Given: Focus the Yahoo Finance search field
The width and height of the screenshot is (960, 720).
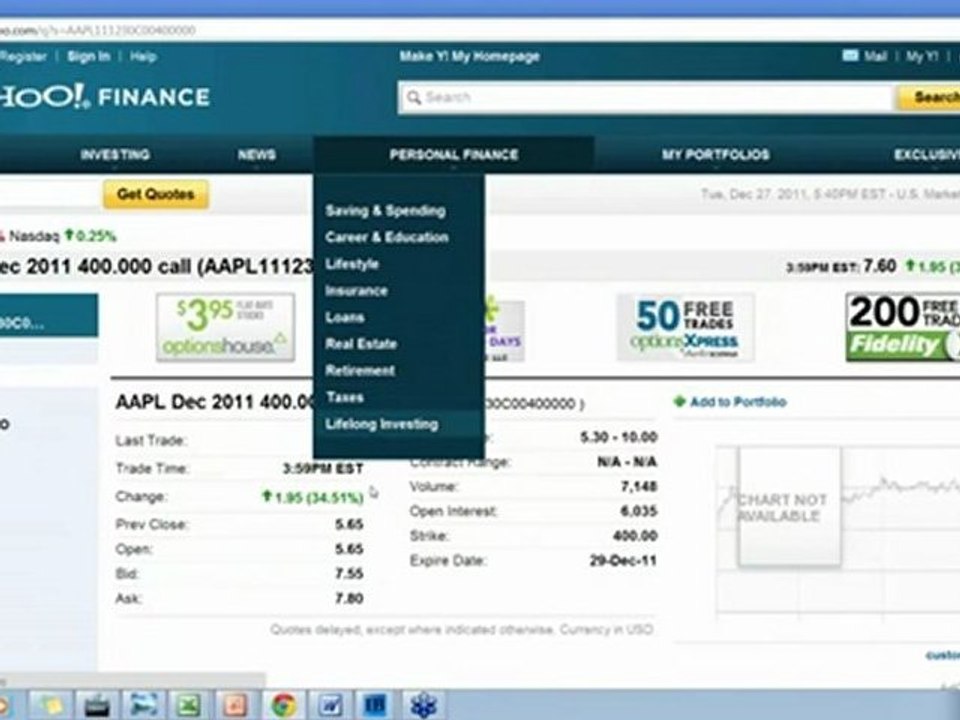Looking at the screenshot, I should (x=647, y=98).
